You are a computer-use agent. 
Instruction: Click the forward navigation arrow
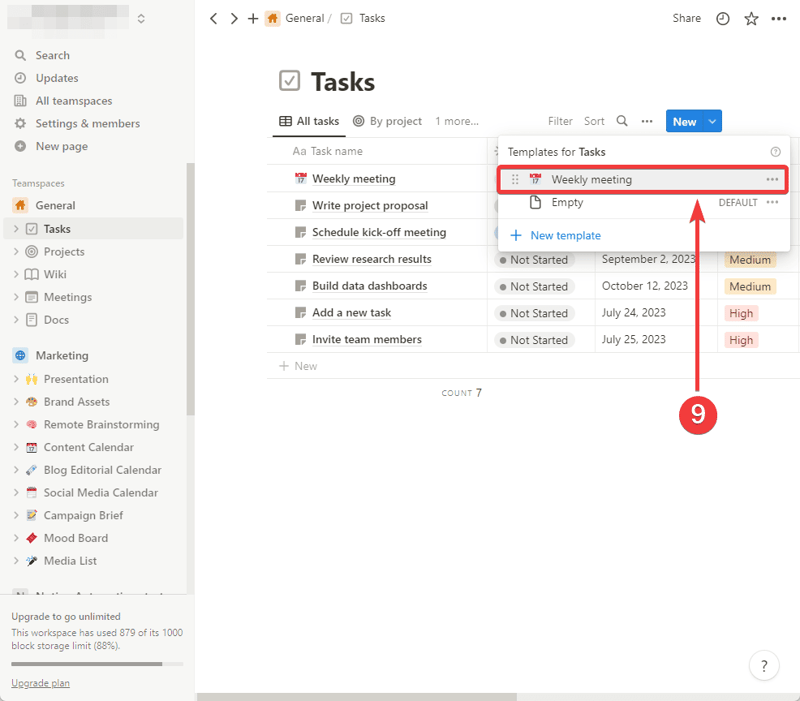click(234, 18)
